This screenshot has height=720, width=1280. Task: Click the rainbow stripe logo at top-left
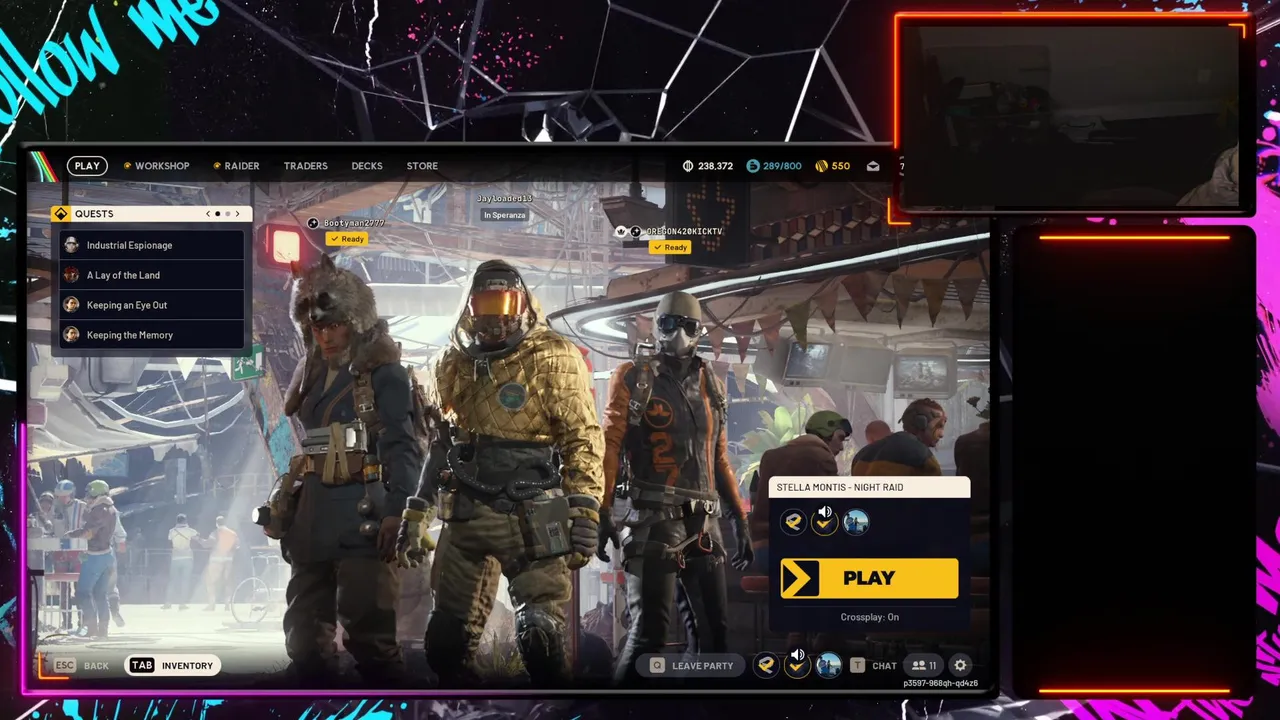coord(45,166)
